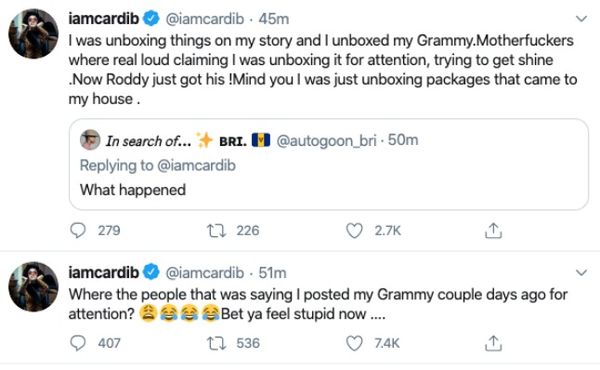Viewport: 600px width, 370px height.
Task: Click the @iamcardib handle in top tweet
Action: pyautogui.click(x=204, y=19)
